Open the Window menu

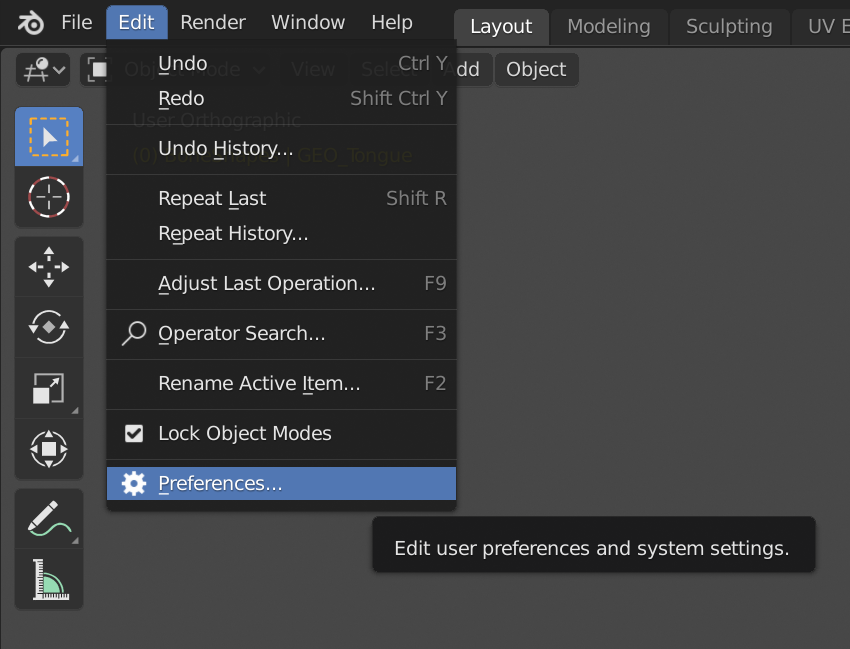(x=308, y=23)
